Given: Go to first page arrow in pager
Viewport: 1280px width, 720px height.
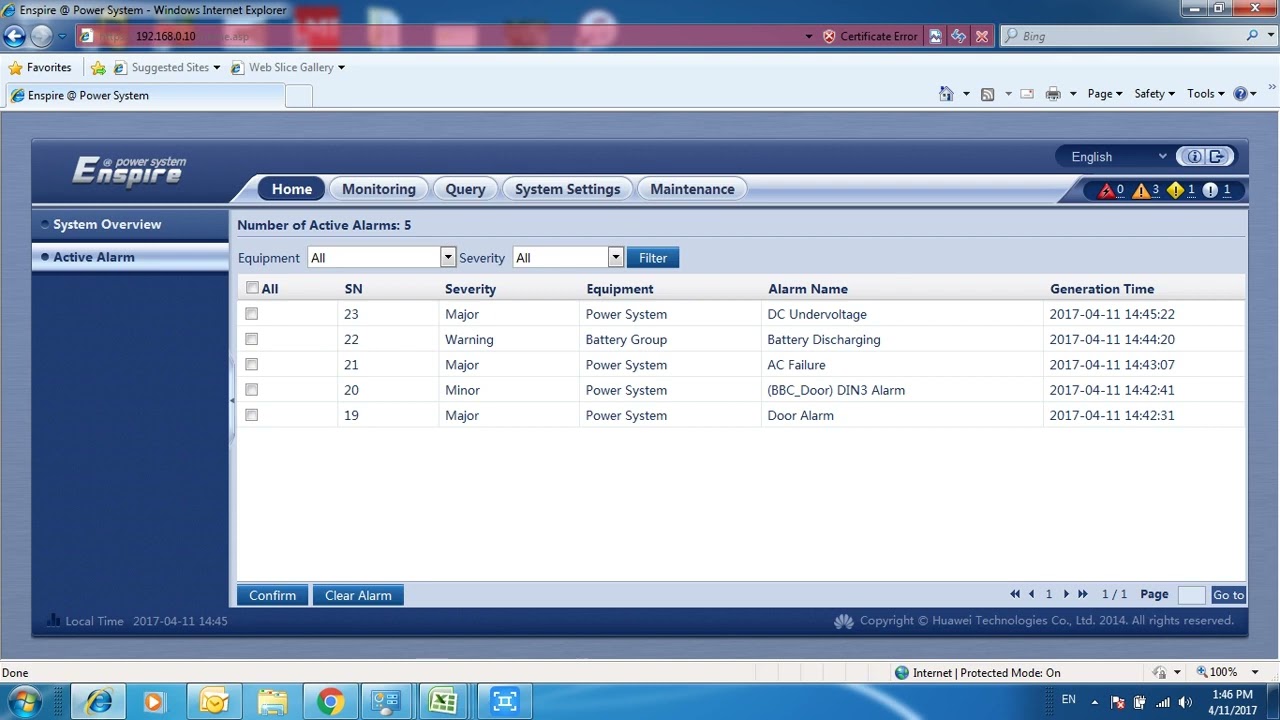Looking at the screenshot, I should click(x=1015, y=594).
